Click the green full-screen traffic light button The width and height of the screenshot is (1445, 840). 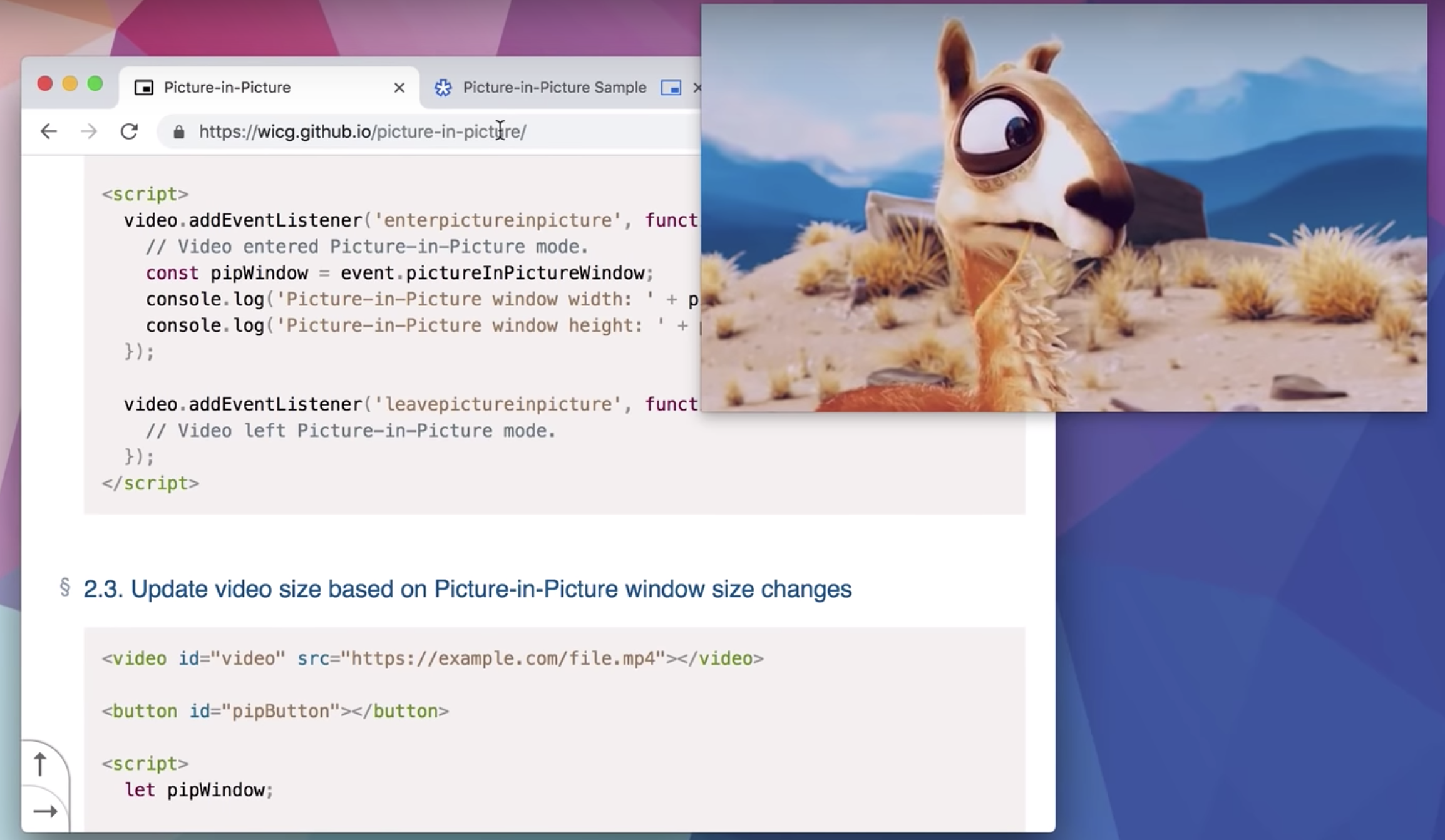click(x=93, y=82)
